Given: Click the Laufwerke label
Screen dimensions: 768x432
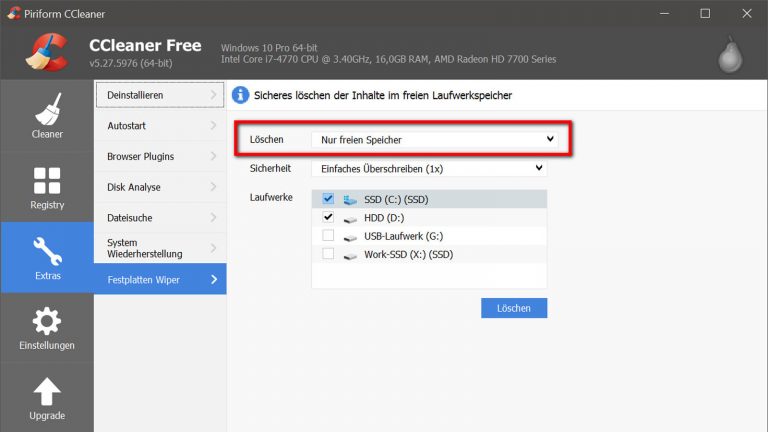Looking at the screenshot, I should pyautogui.click(x=271, y=197).
